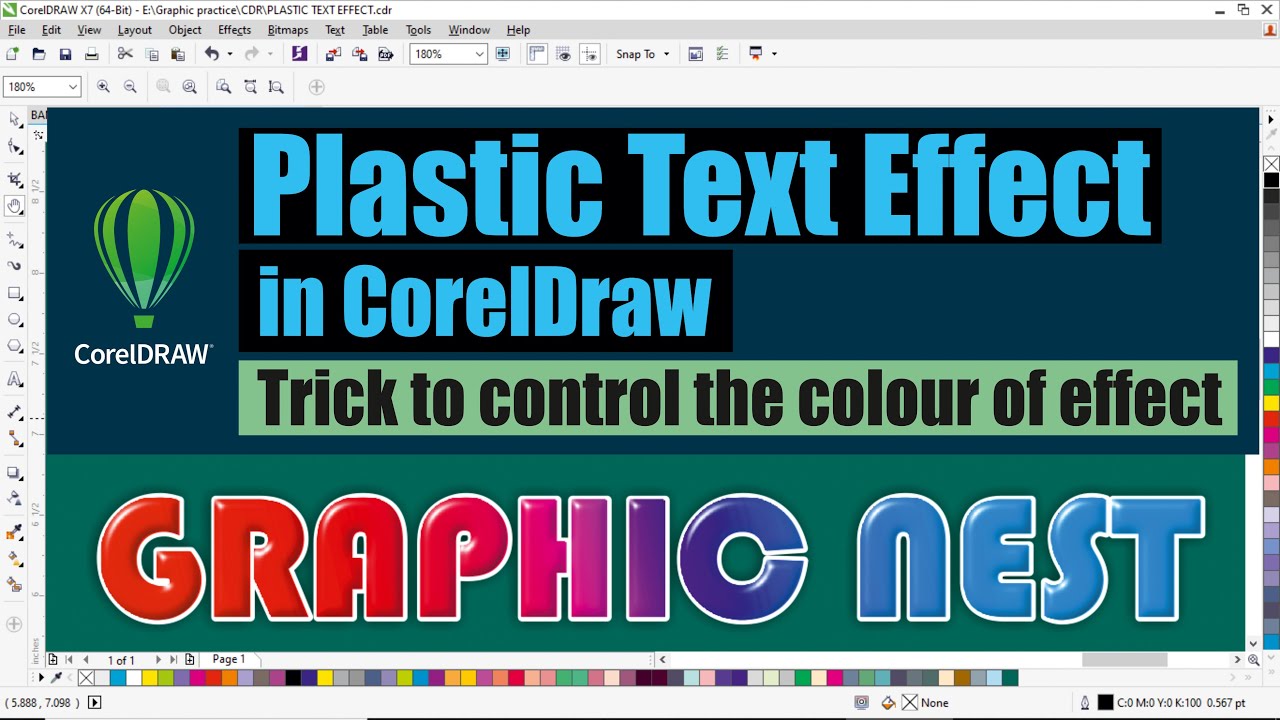Undo the last action

pos(212,54)
